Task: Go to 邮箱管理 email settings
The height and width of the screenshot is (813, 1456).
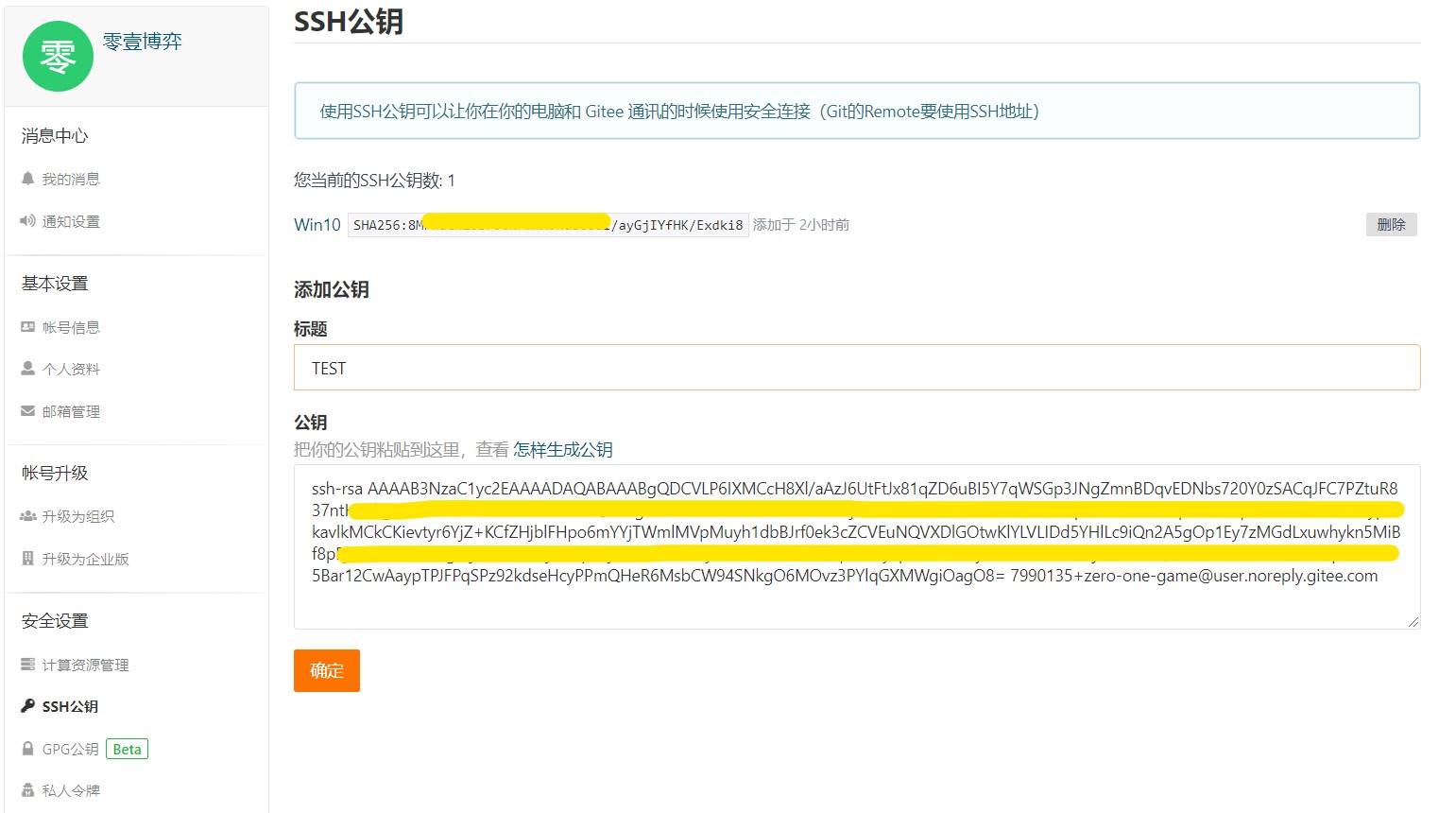Action: [71, 411]
